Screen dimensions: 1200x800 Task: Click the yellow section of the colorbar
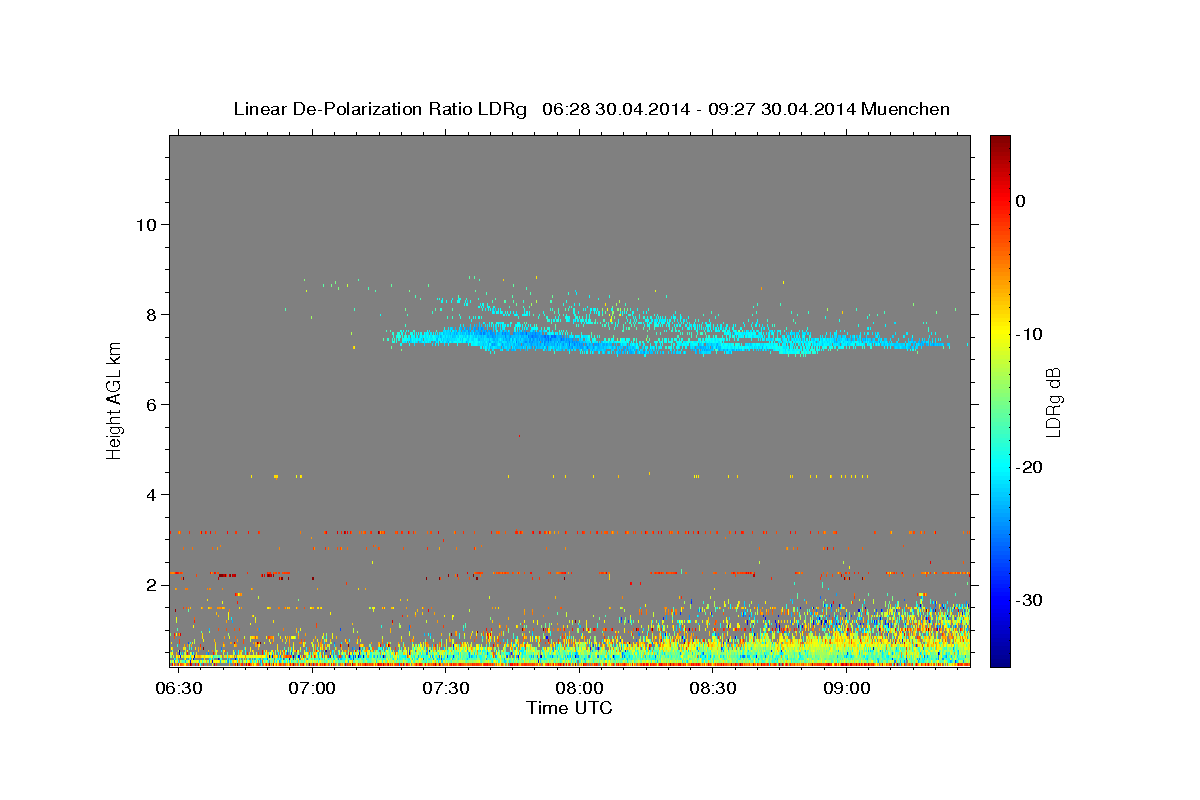coord(1000,330)
